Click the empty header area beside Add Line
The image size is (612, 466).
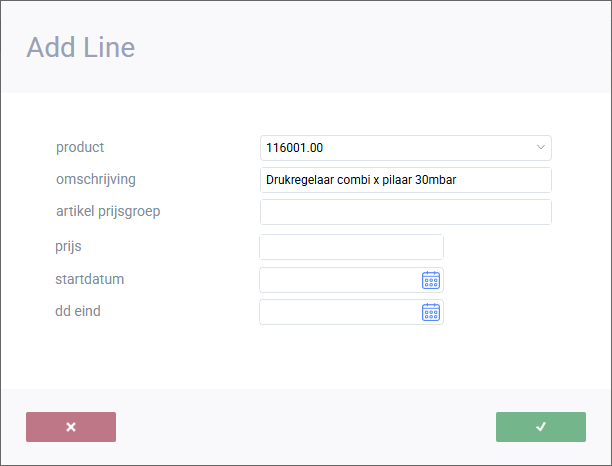pos(380,47)
